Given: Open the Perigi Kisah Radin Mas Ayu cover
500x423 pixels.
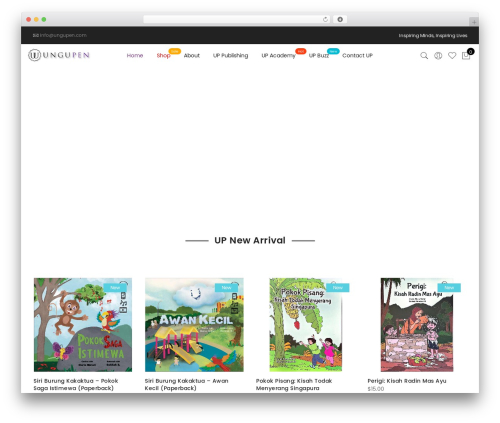Looking at the screenshot, I should click(417, 325).
